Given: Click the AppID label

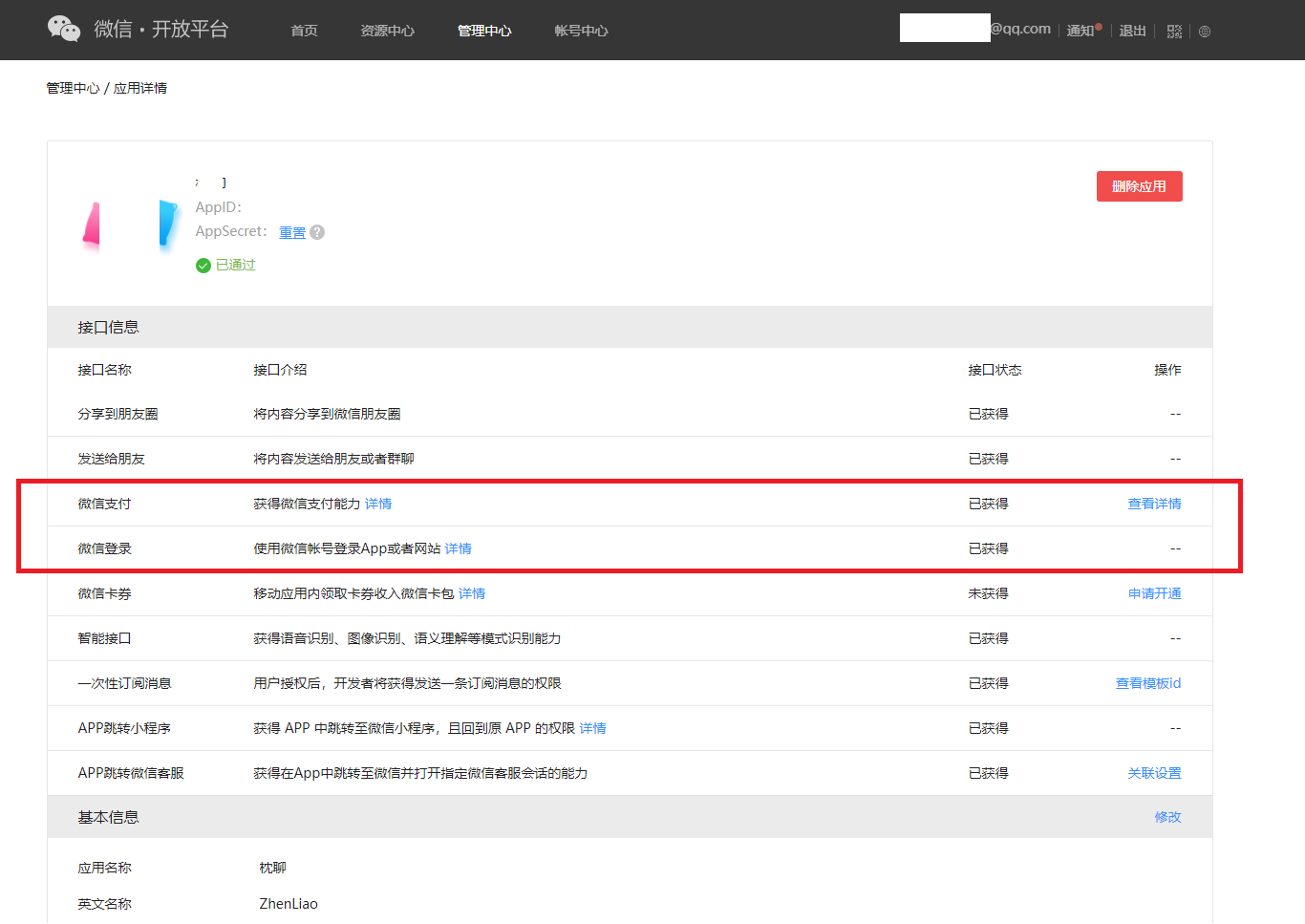Looking at the screenshot, I should click(219, 207).
